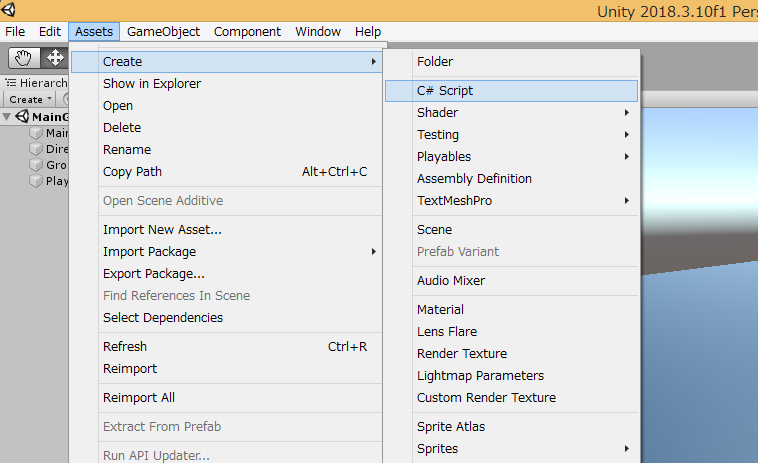Choose Open from Assets menu

[x=226, y=106]
